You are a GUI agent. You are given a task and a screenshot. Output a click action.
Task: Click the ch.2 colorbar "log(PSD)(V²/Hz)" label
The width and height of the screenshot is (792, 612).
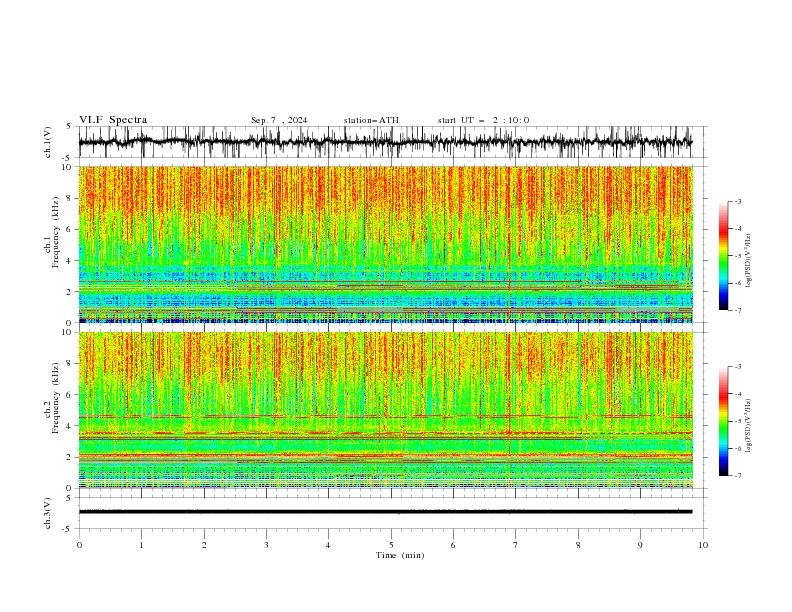coord(748,426)
